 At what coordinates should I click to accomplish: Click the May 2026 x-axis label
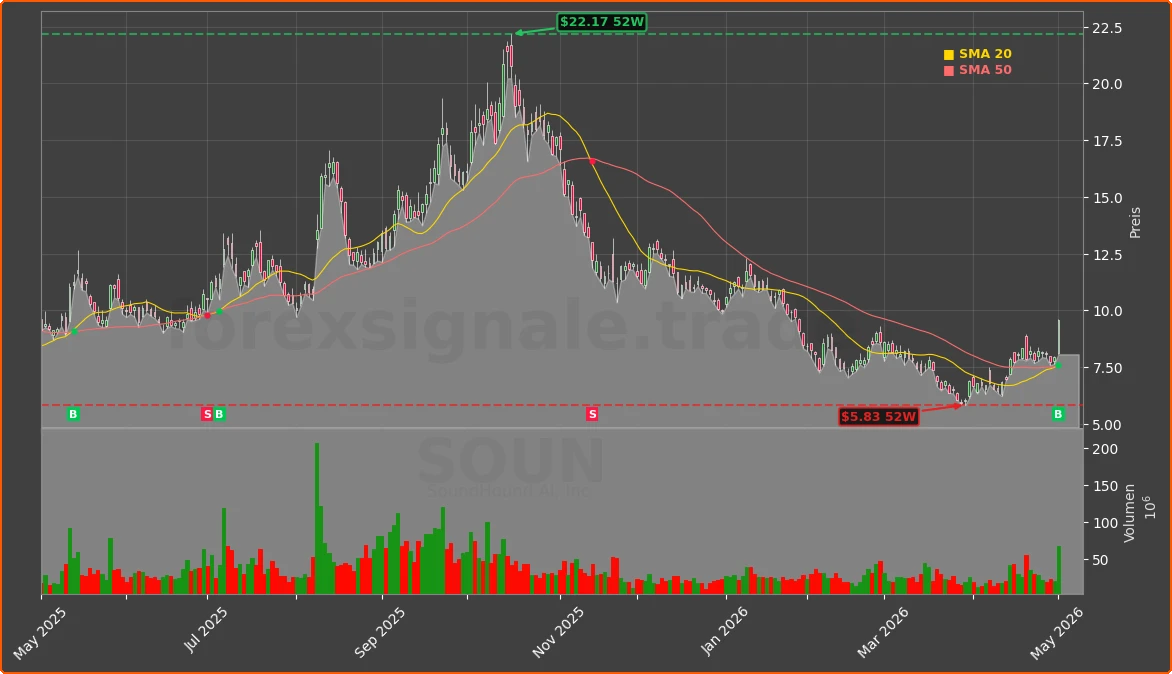[1056, 633]
